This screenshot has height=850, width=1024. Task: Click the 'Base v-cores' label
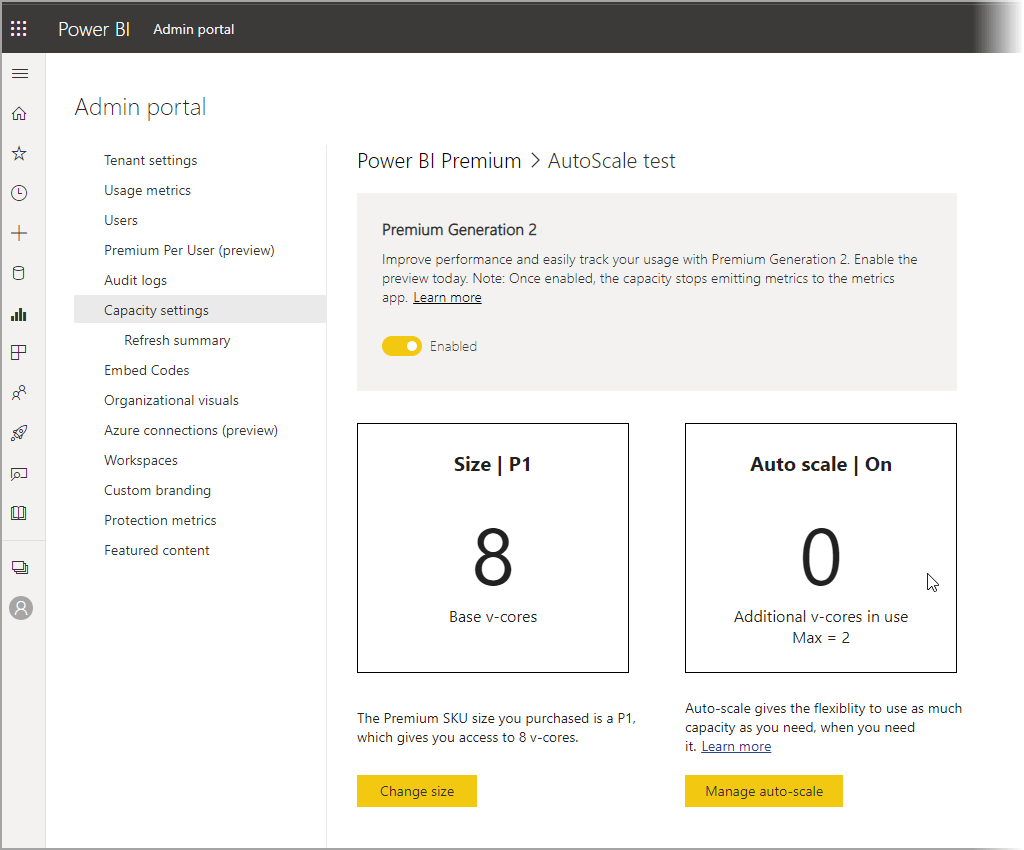tap(493, 617)
